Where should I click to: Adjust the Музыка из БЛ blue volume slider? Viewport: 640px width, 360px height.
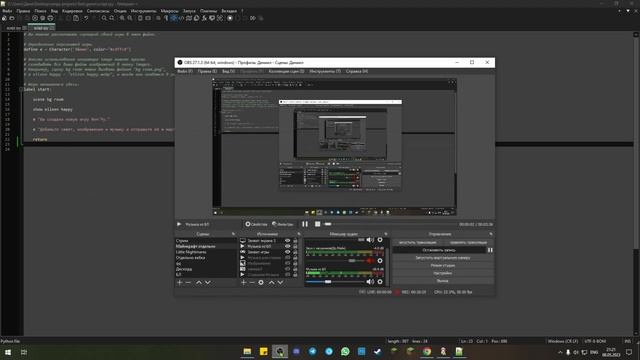pos(335,282)
